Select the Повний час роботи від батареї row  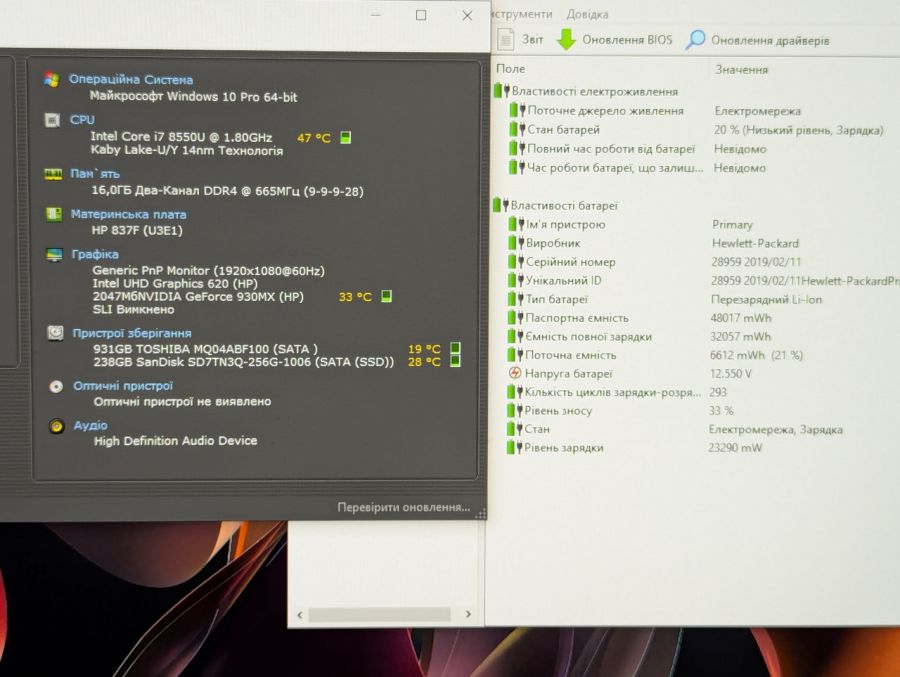tap(698, 149)
